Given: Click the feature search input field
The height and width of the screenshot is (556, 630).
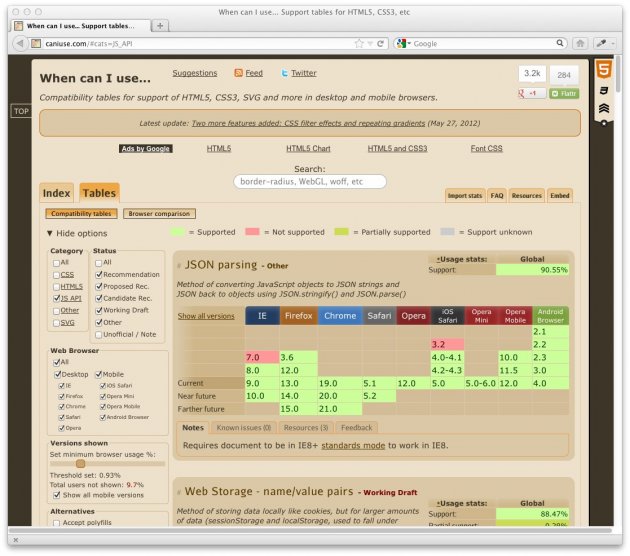Looking at the screenshot, I should point(310,182).
